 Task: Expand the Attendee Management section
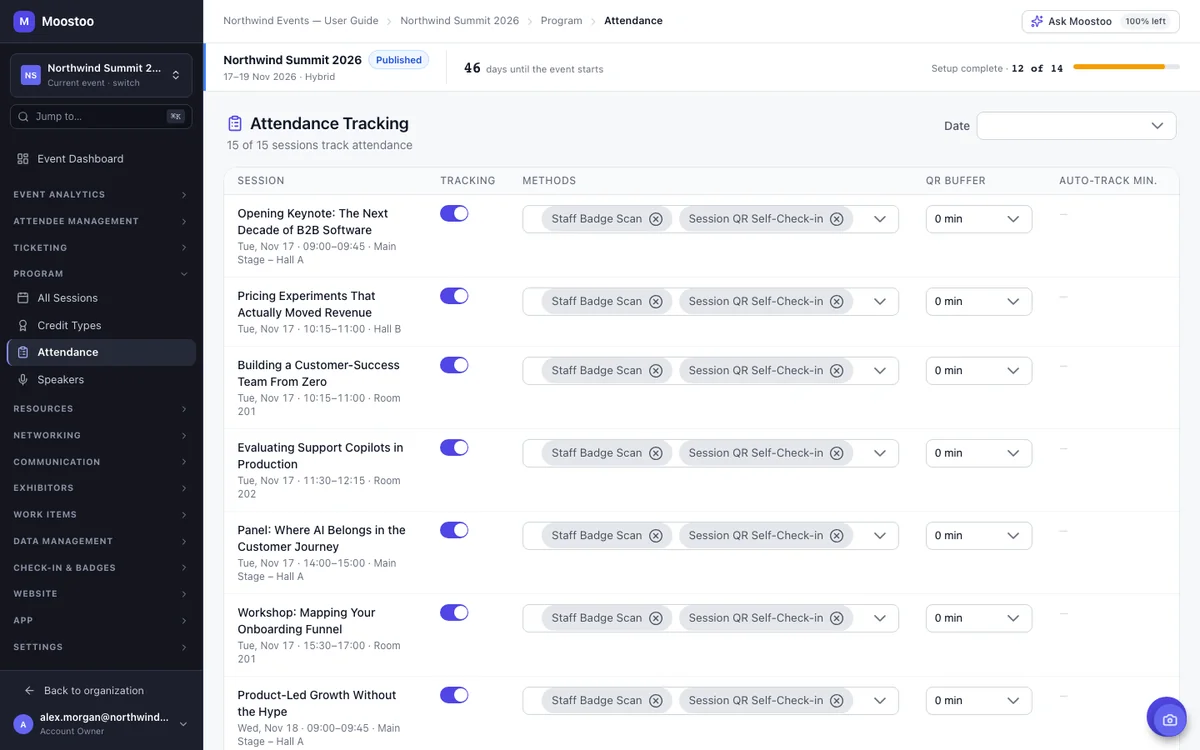click(101, 221)
